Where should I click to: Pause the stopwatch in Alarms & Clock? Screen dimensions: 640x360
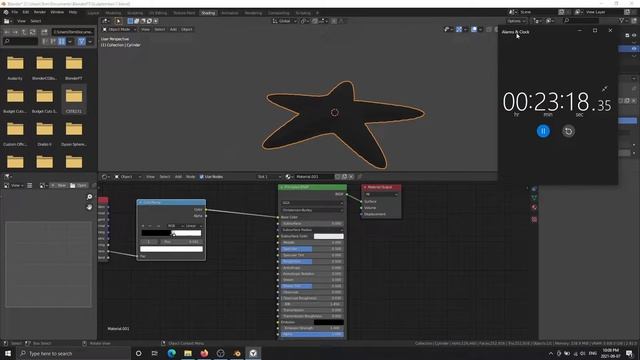click(x=543, y=131)
